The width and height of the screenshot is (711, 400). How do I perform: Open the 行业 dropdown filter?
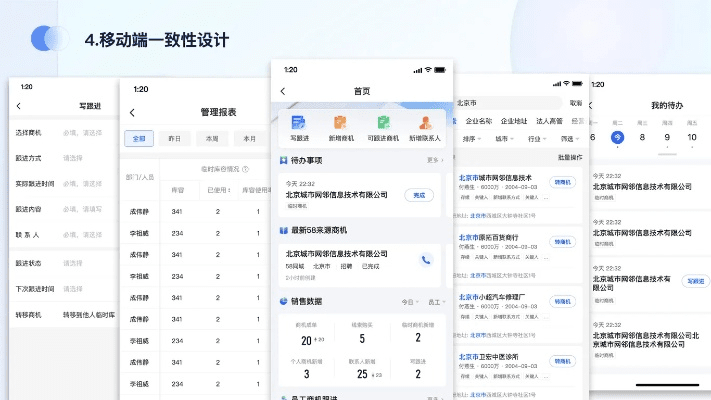537,139
